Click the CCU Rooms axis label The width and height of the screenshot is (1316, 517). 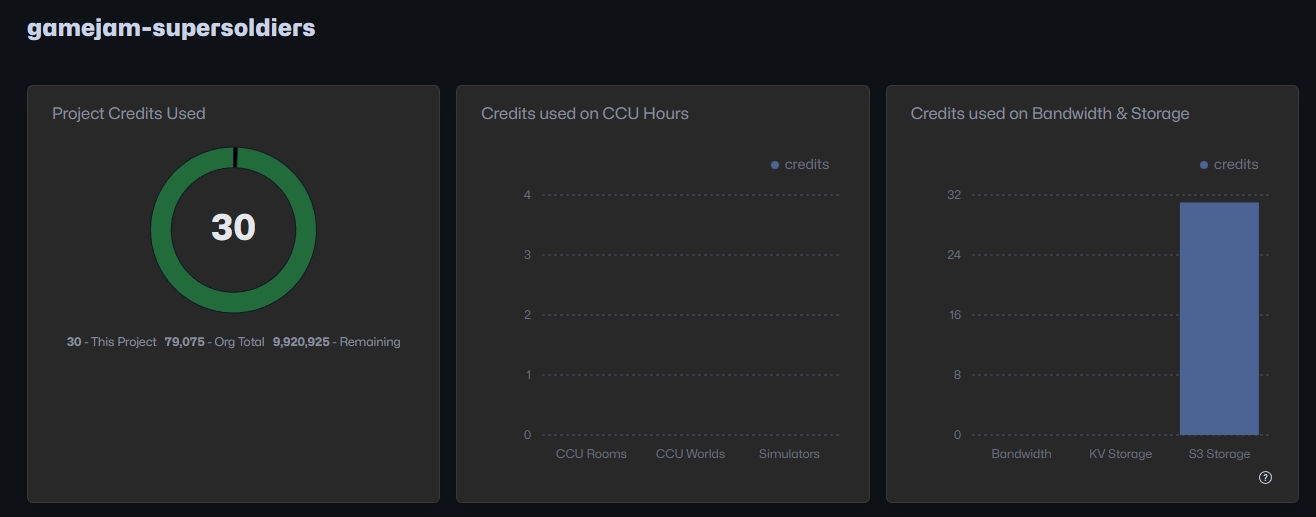click(591, 454)
